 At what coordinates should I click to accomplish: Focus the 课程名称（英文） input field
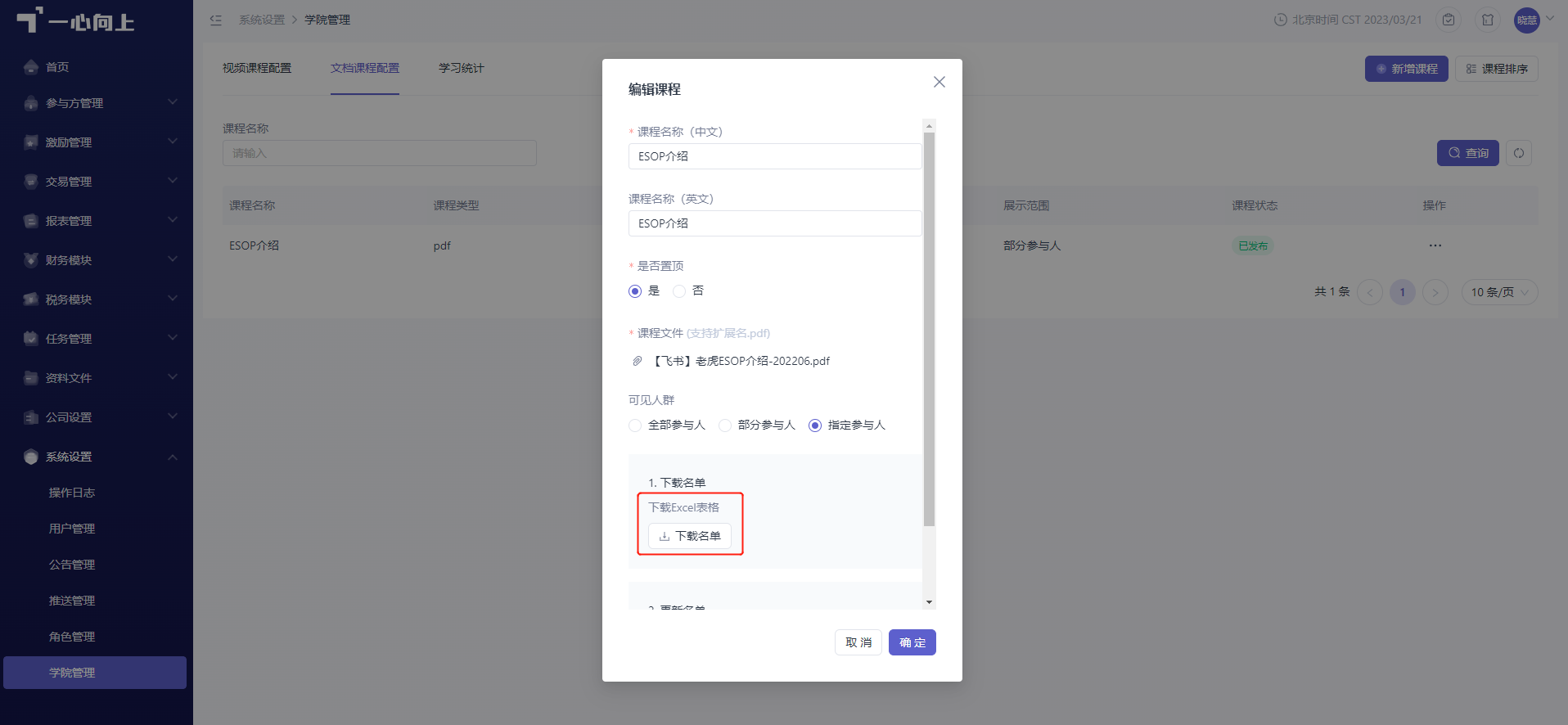click(775, 223)
